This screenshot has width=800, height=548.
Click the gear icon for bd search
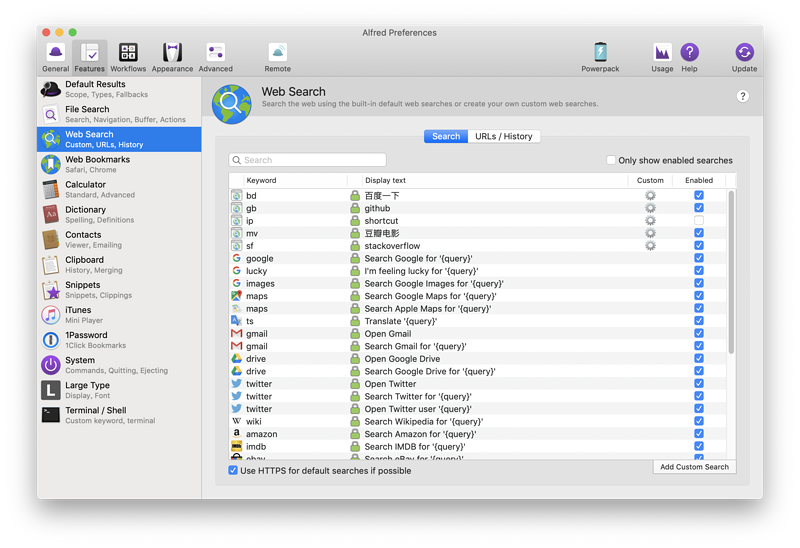click(x=650, y=195)
